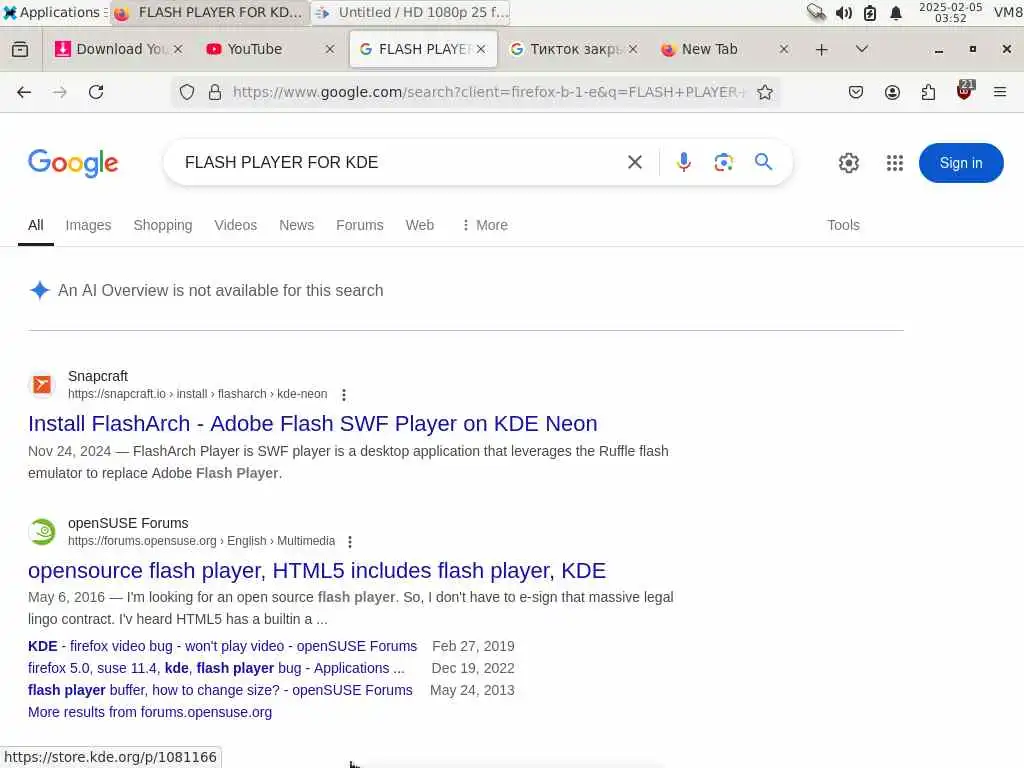Click into the Google search text field
This screenshot has height=768, width=1024.
(x=398, y=162)
